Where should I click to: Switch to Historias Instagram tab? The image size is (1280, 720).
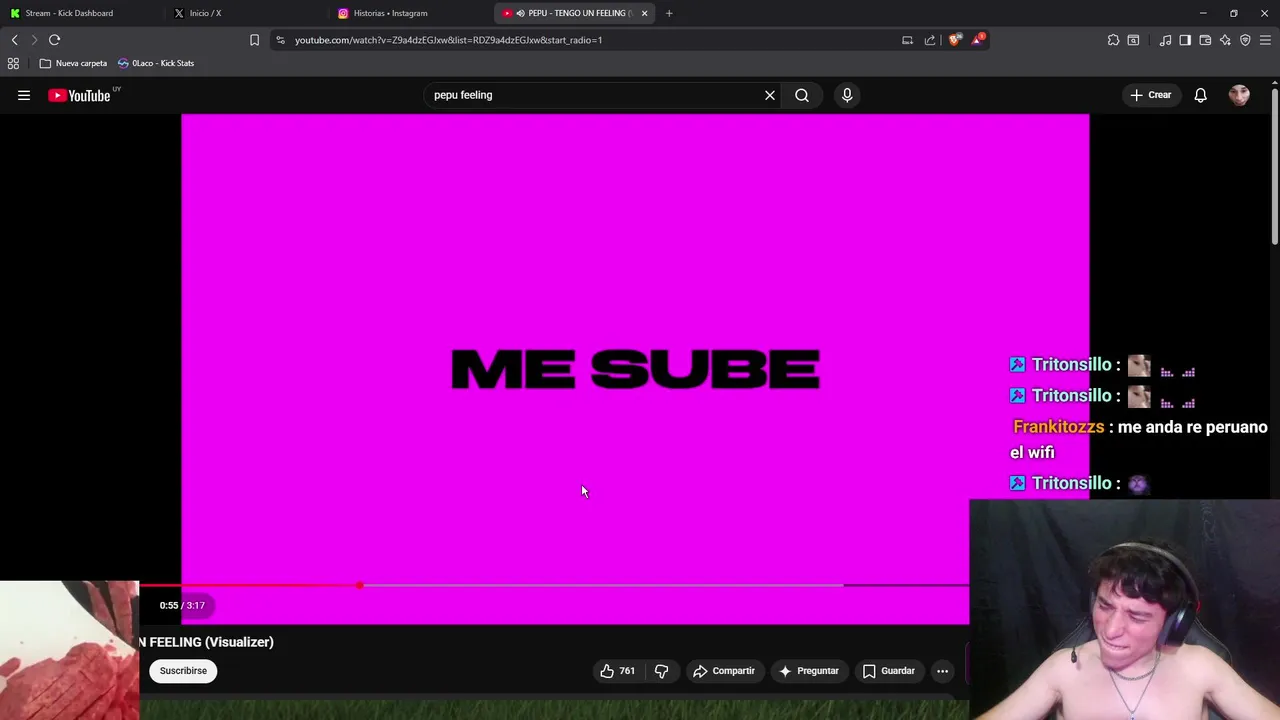[x=408, y=13]
